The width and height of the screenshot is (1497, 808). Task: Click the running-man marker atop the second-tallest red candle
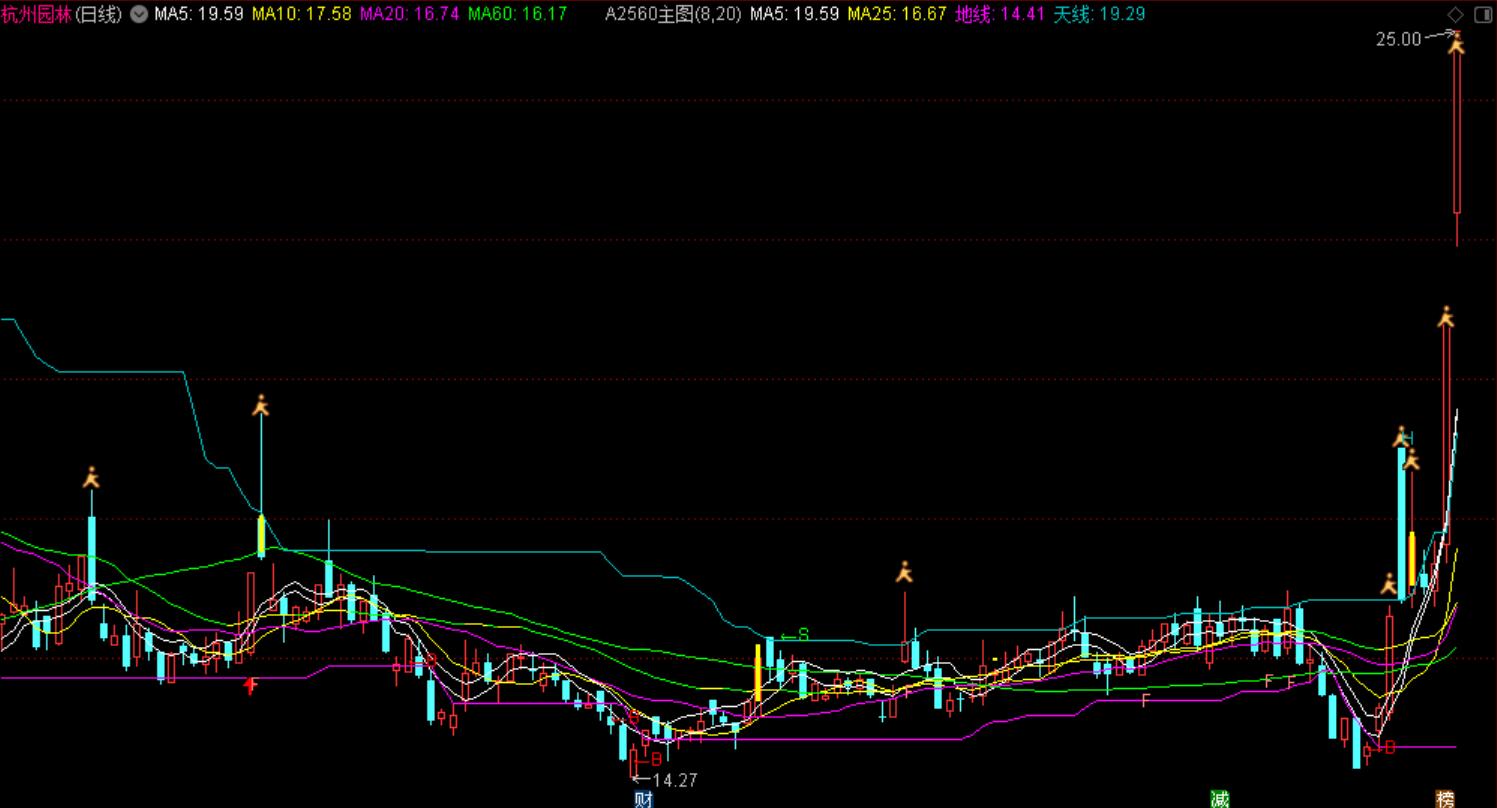[1446, 317]
